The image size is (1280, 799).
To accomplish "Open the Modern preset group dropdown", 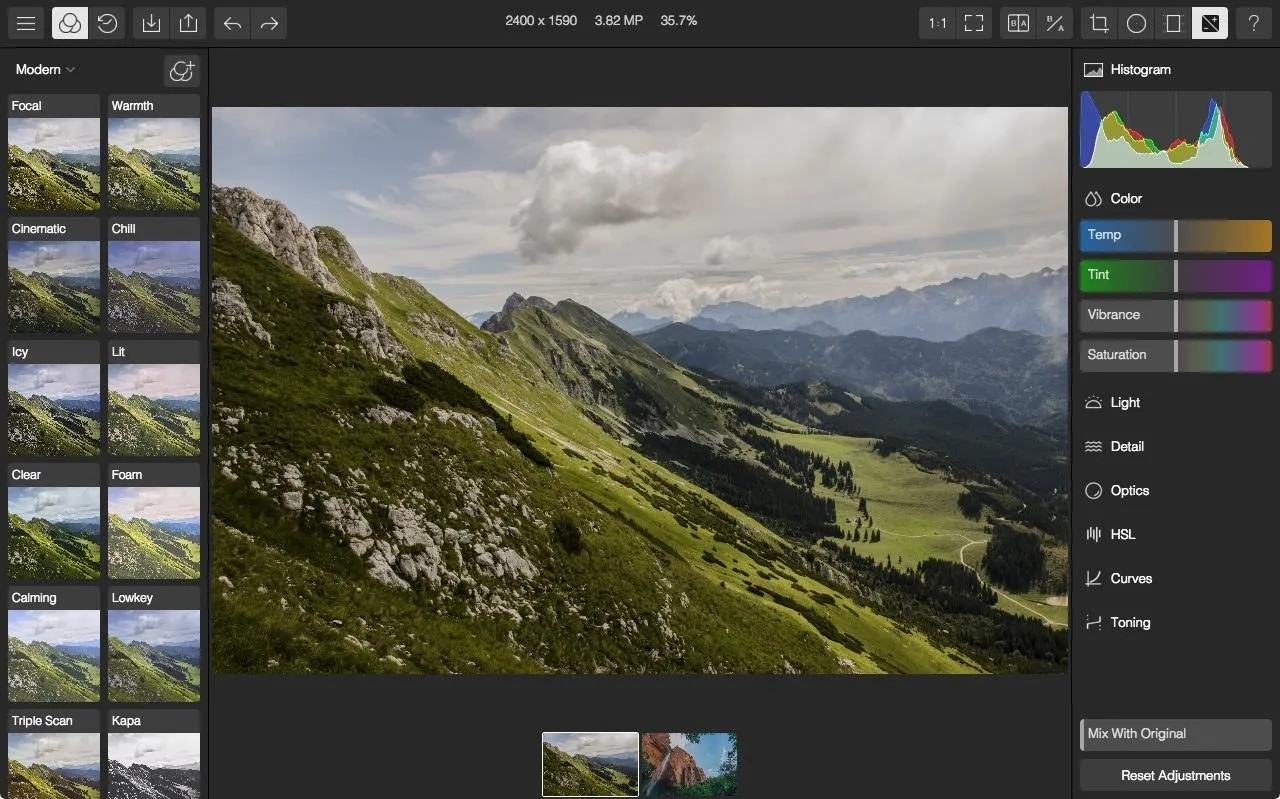I will click(45, 69).
